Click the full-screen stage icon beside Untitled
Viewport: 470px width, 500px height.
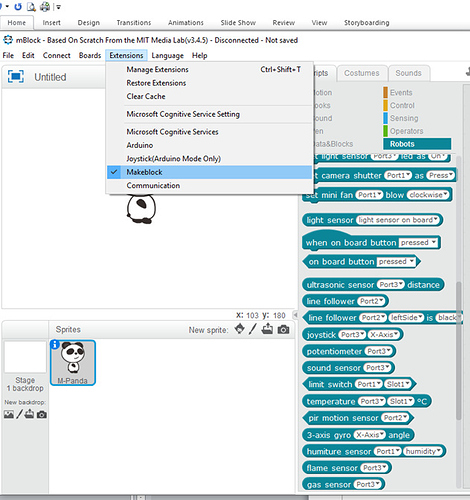(x=16, y=76)
